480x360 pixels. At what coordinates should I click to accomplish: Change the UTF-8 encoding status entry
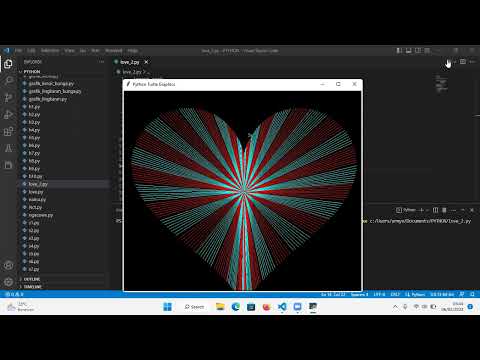click(x=379, y=294)
